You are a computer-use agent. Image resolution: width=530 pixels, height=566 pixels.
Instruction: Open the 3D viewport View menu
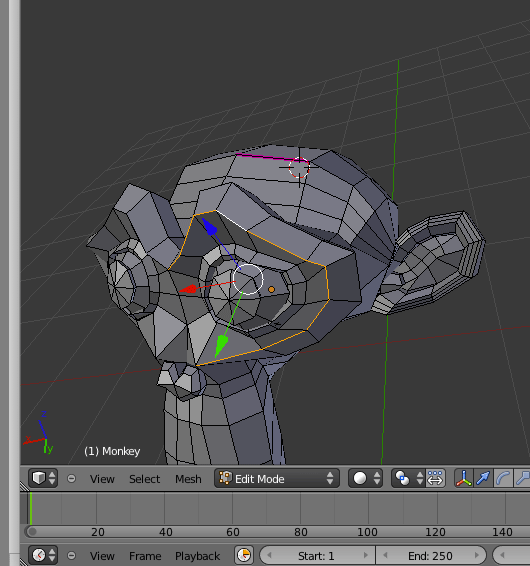pyautogui.click(x=102, y=479)
